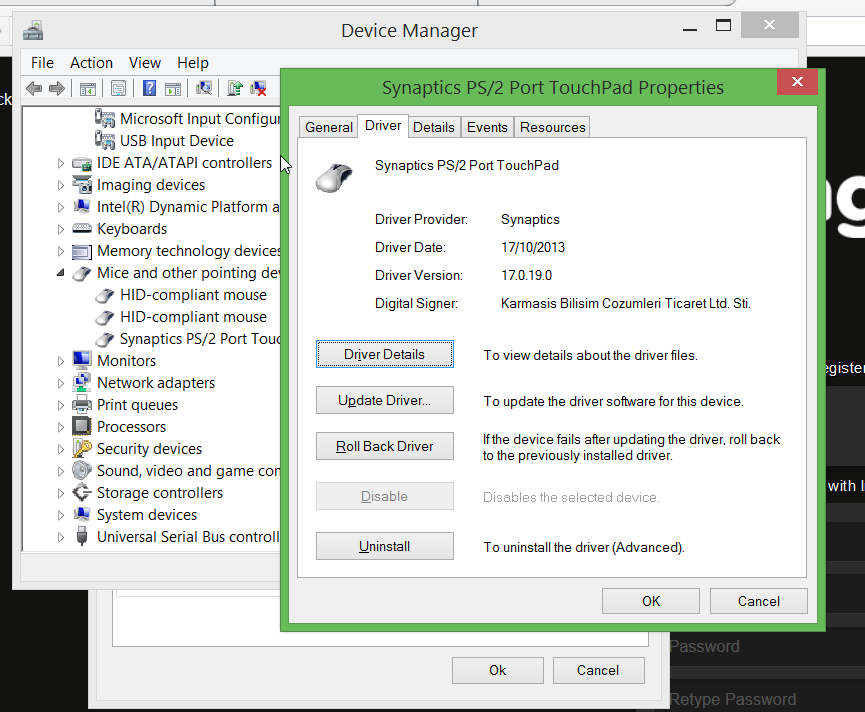Toggle the show/hide action pane toolbar icon
Screen dimensions: 865x712
(x=173, y=88)
